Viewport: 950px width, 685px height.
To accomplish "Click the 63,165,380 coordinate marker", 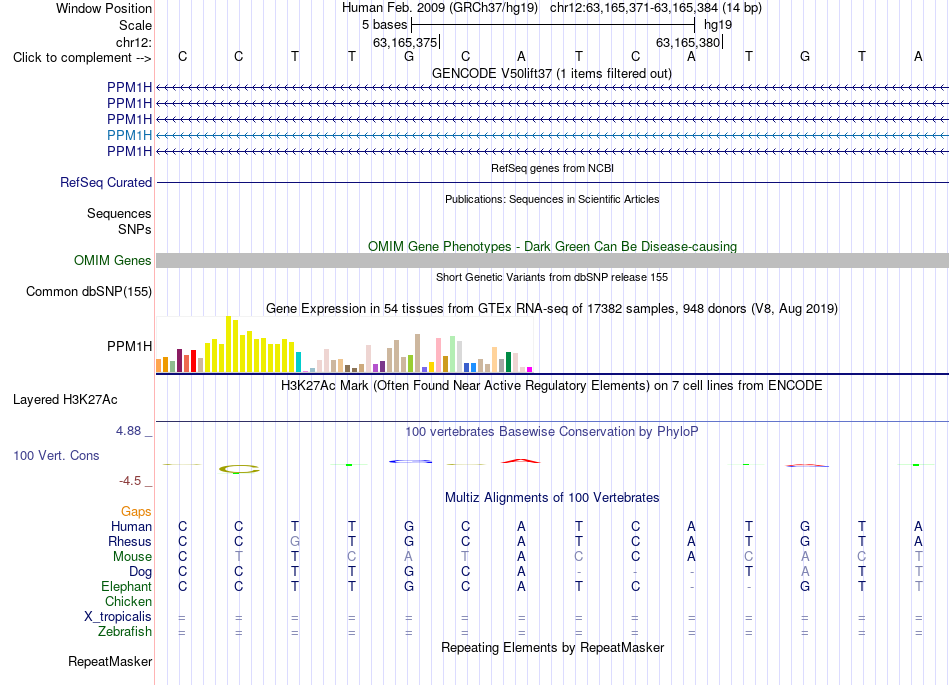I will 688,42.
